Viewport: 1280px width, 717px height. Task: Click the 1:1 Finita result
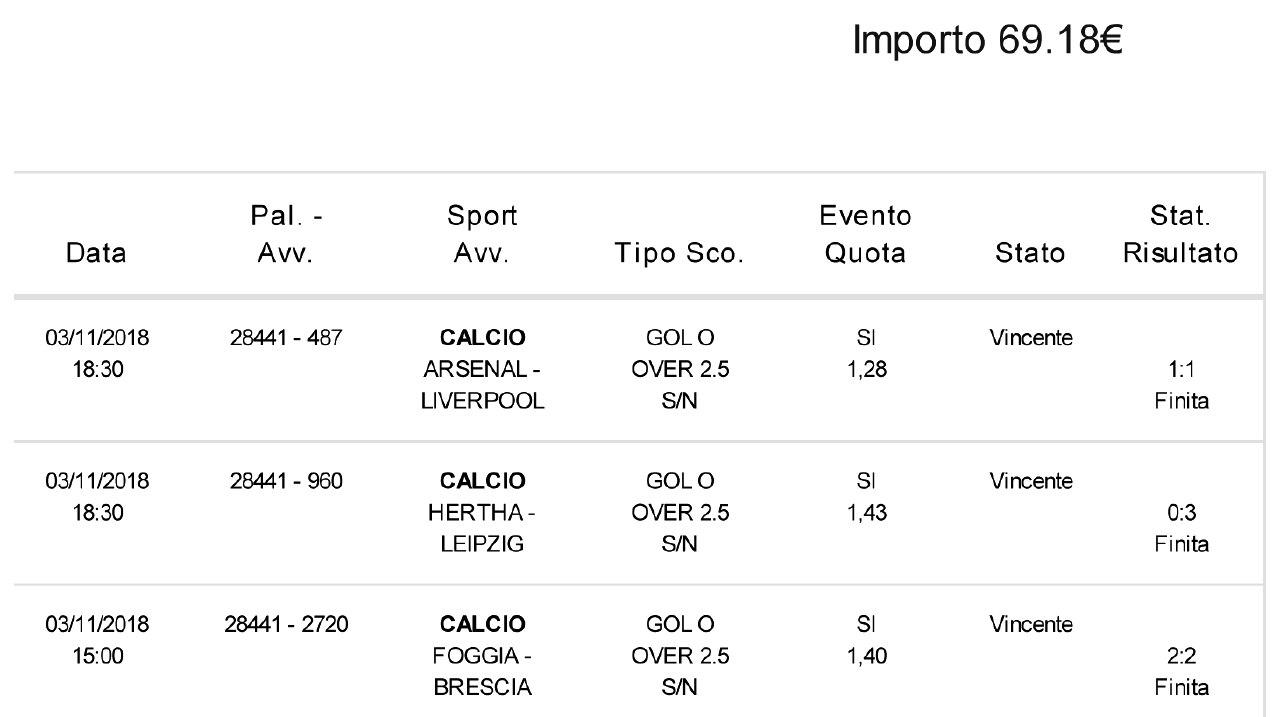coord(1181,385)
